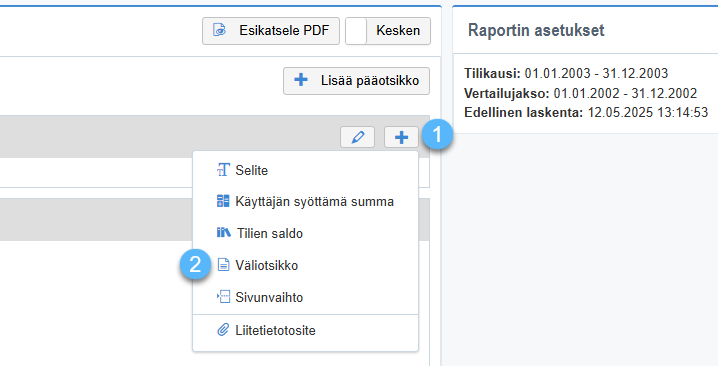Click the Selite text icon
The height and width of the screenshot is (366, 718).
[x=223, y=170]
